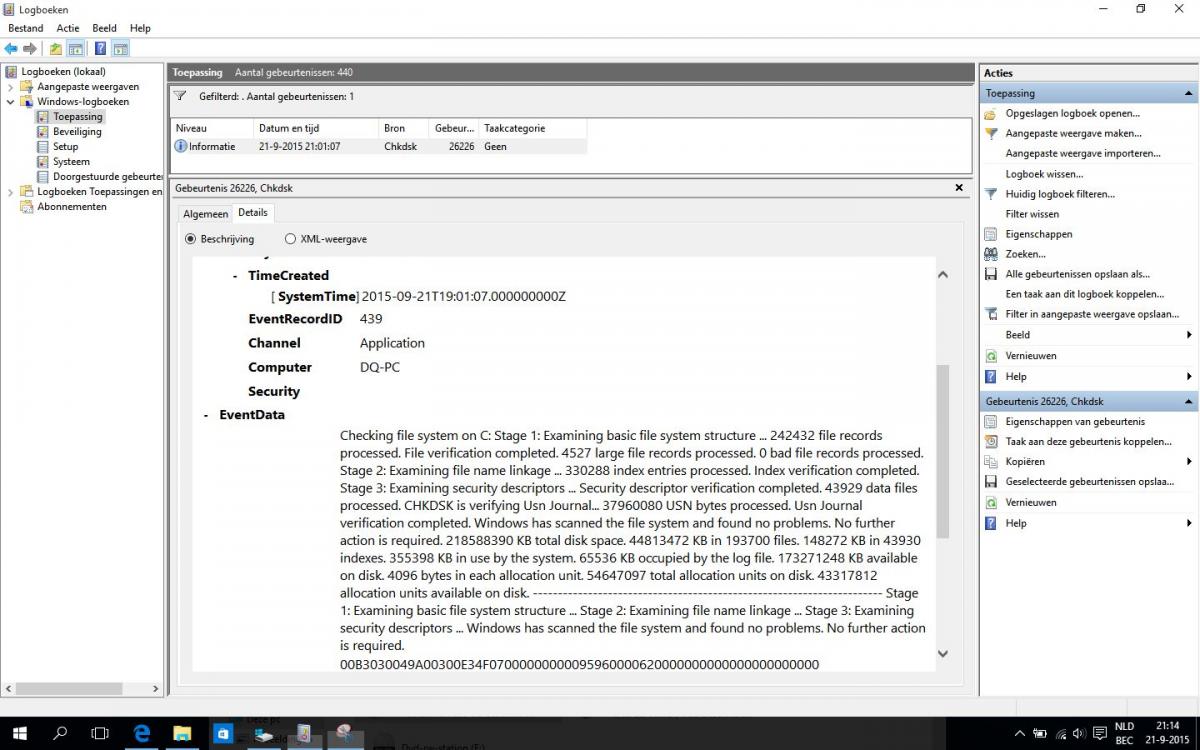Switch to the Details tab
This screenshot has width=1200, height=750.
253,212
